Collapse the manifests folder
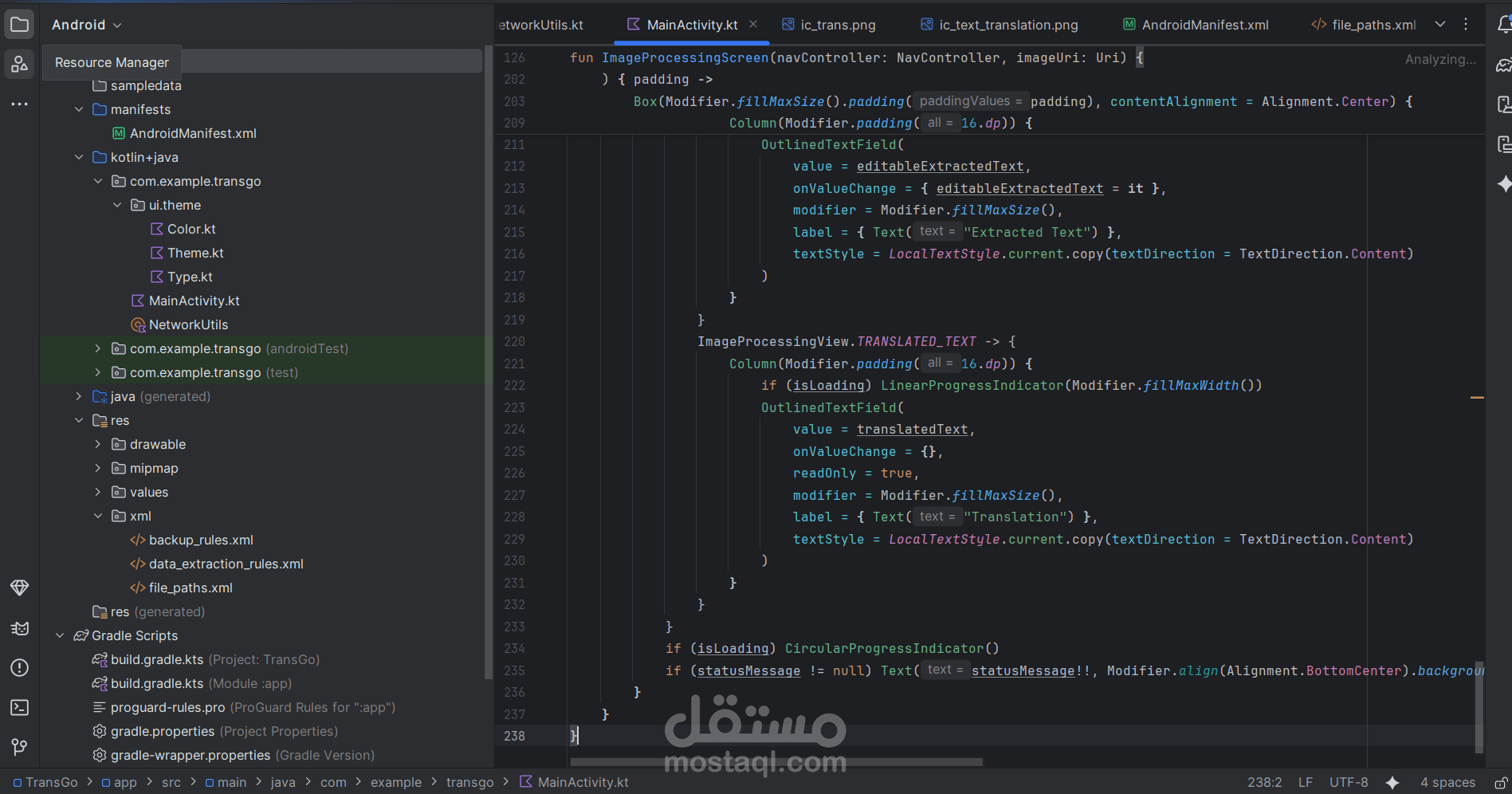The height and width of the screenshot is (794, 1512). [x=78, y=109]
